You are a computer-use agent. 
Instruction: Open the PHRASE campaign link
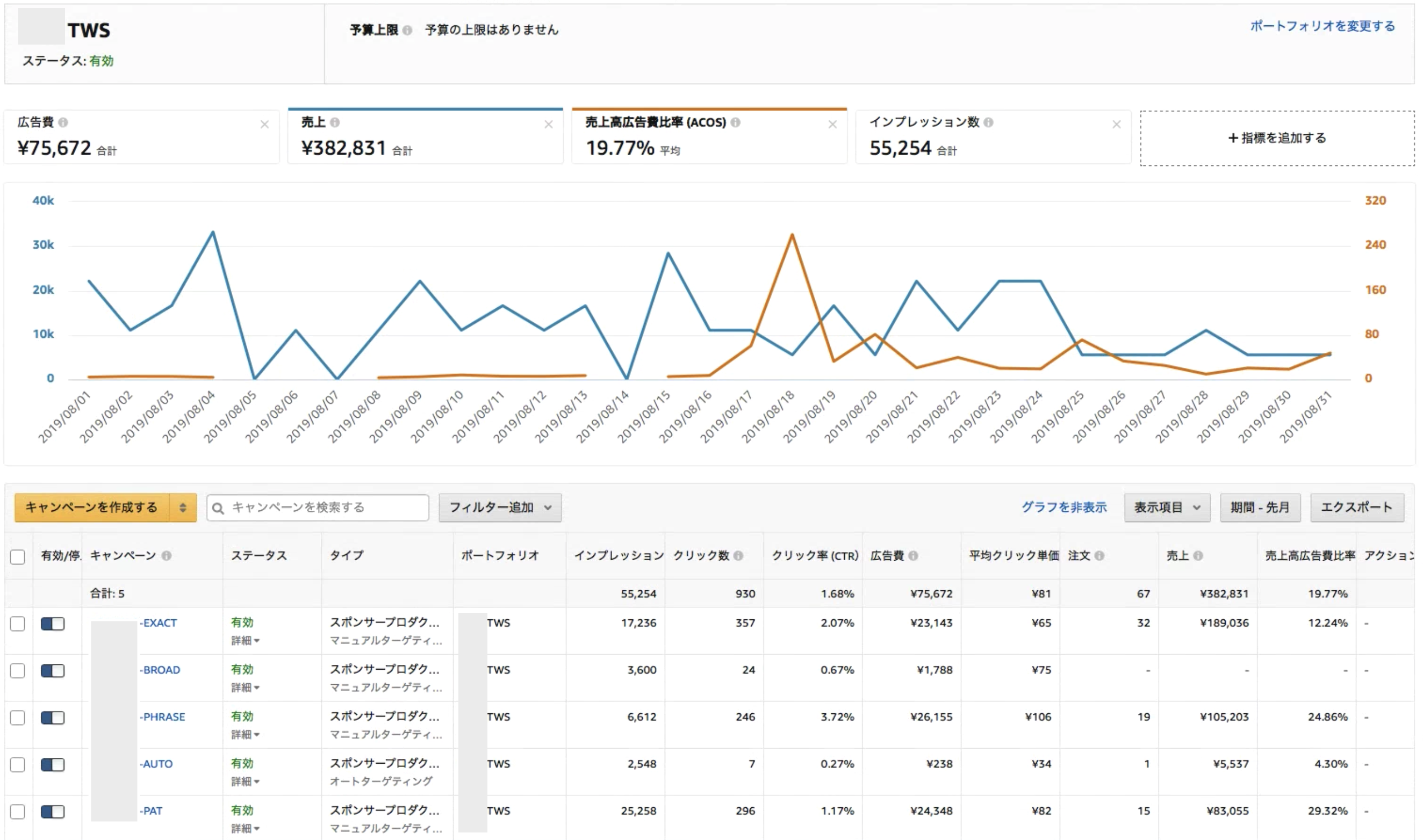[162, 717]
